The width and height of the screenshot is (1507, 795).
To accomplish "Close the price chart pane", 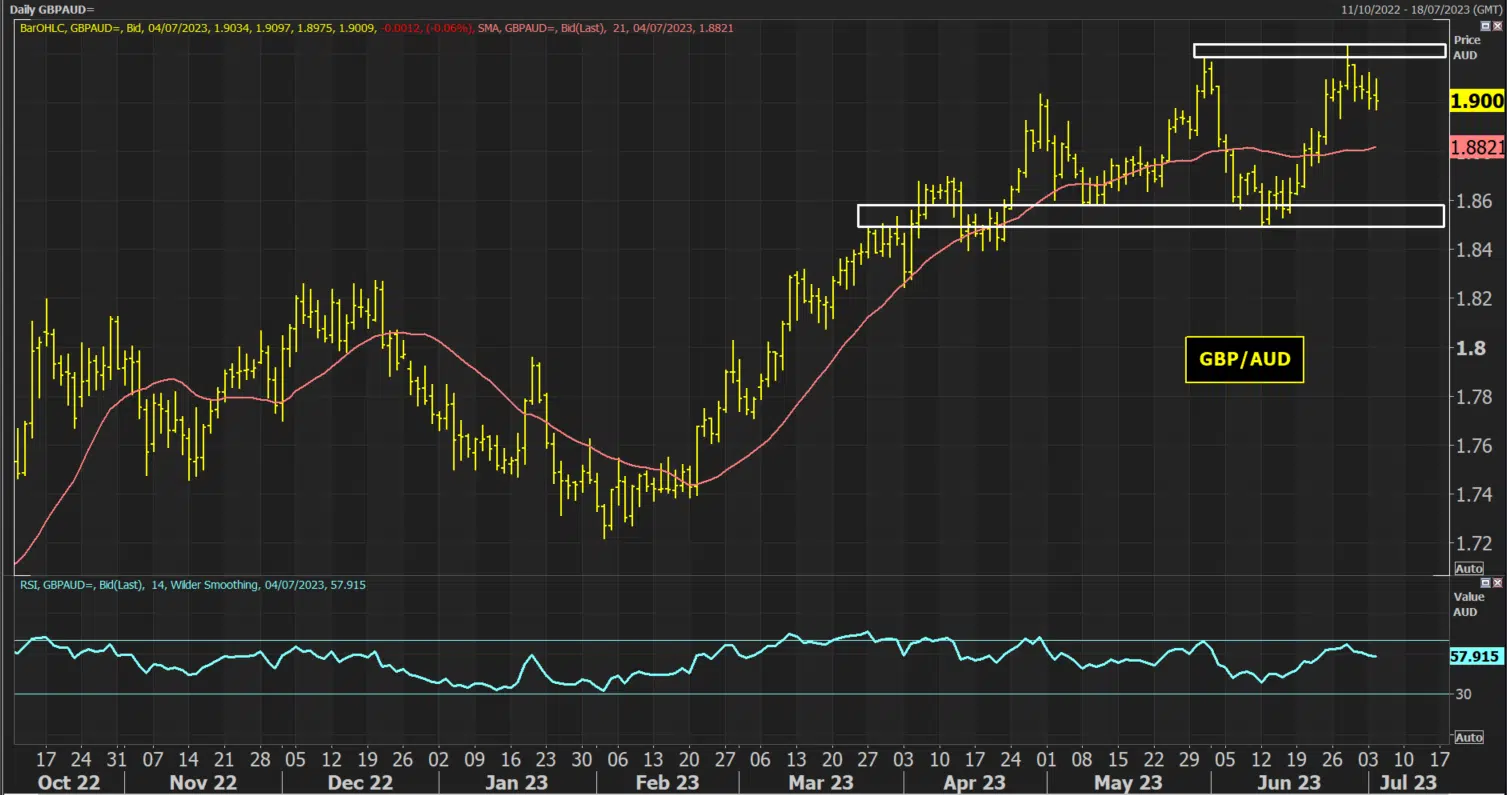I will point(1497,27).
